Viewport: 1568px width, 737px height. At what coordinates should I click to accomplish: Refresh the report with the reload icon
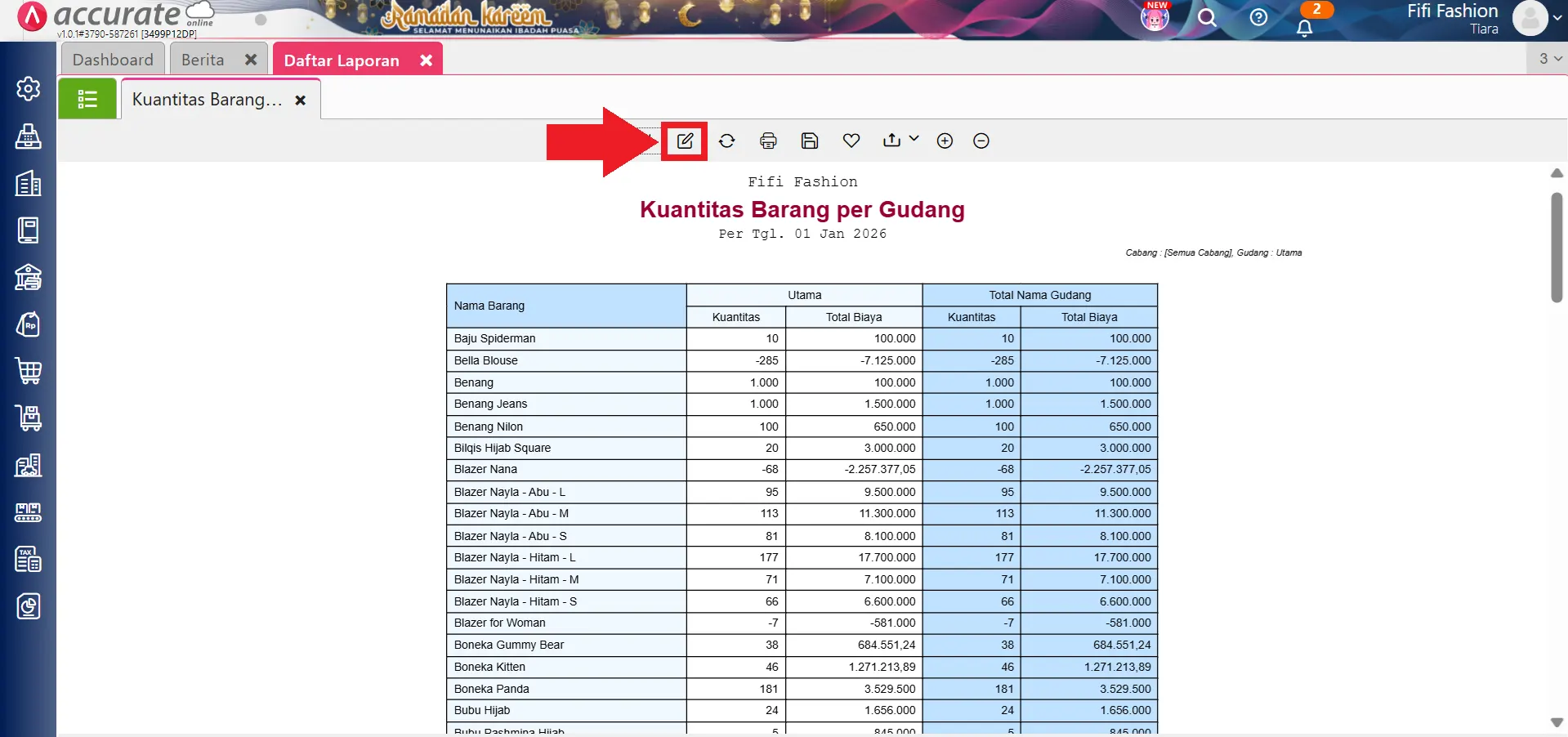click(726, 141)
